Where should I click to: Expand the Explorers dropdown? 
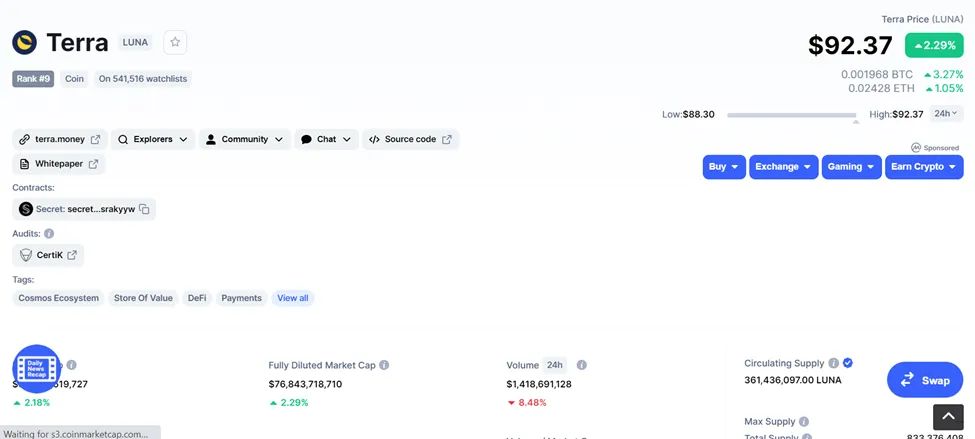[x=153, y=139]
